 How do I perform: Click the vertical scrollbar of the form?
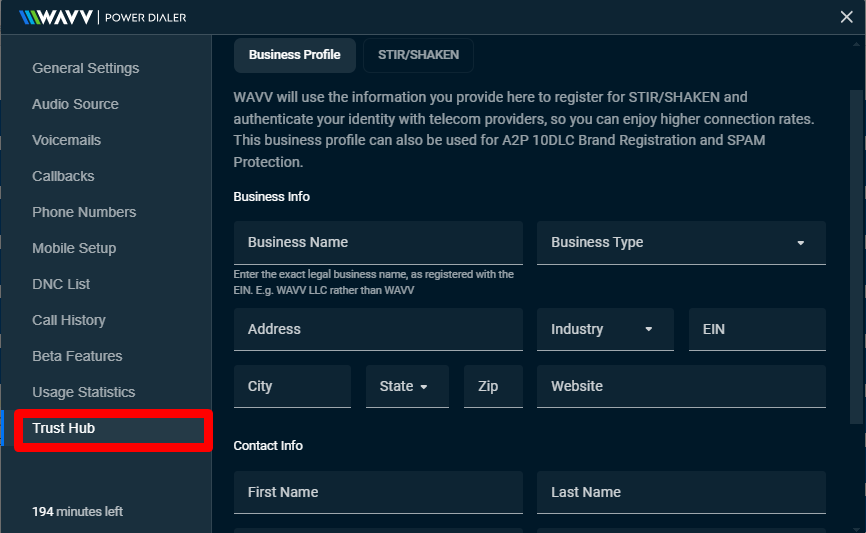[x=856, y=257]
